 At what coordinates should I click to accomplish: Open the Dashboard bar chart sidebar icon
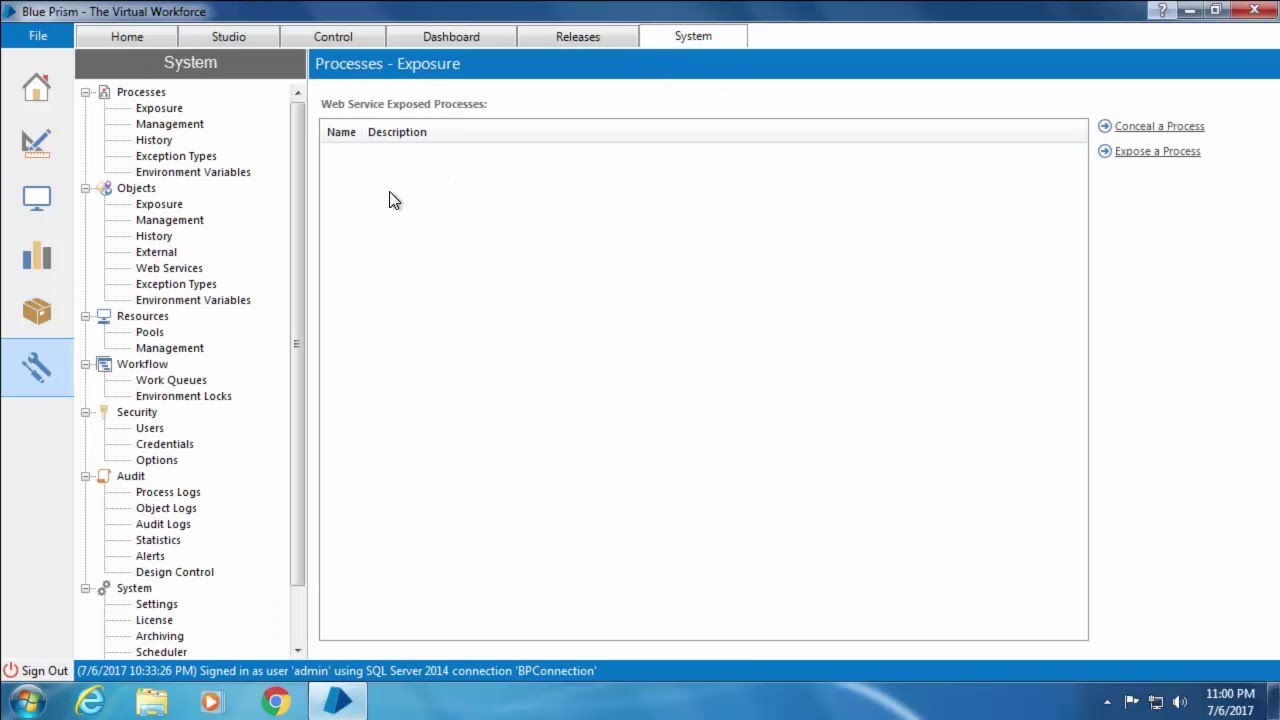pyautogui.click(x=36, y=255)
